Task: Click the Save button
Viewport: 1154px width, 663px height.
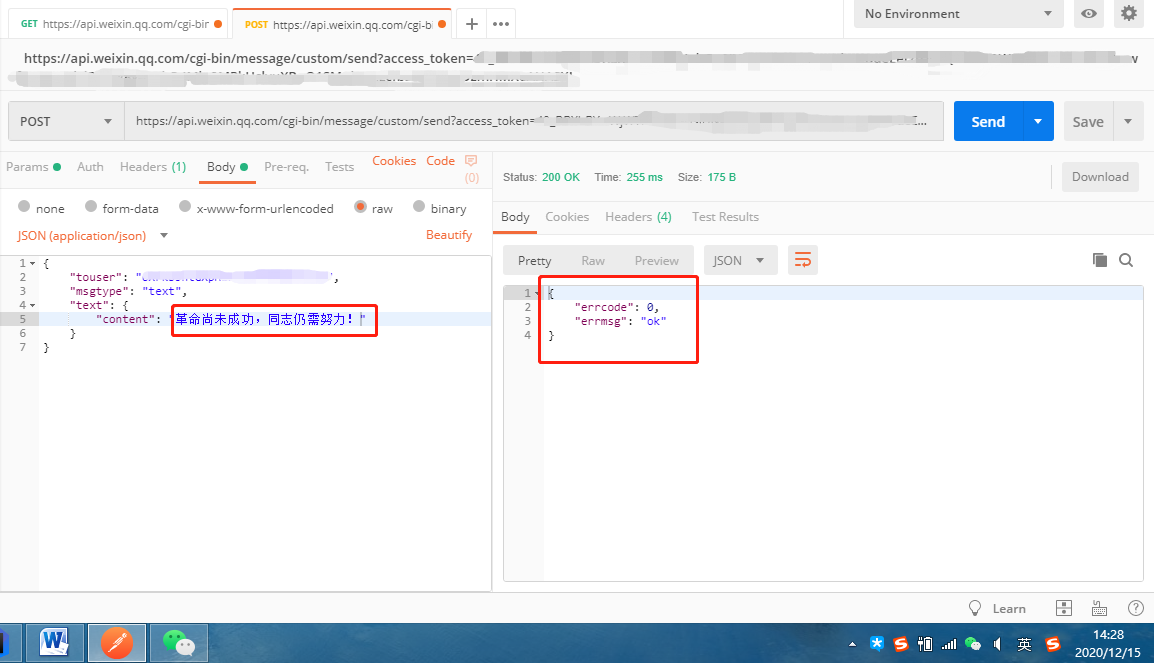Action: coord(1088,121)
